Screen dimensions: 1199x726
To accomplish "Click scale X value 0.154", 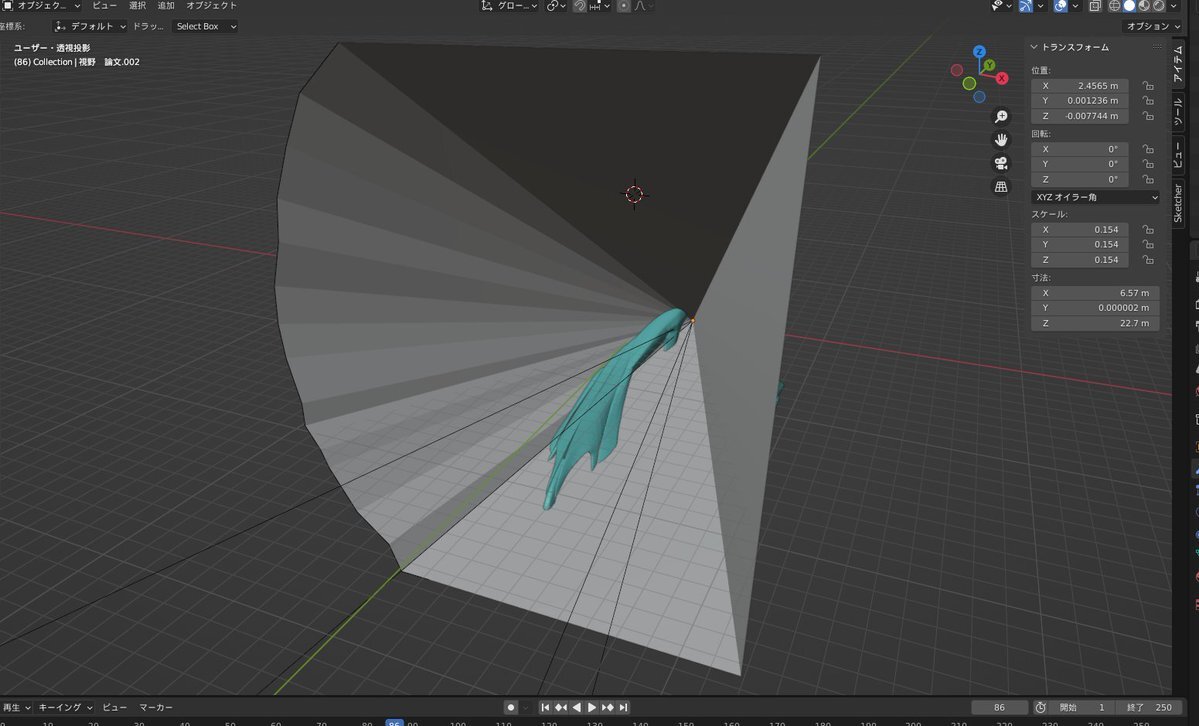I will coord(1080,230).
